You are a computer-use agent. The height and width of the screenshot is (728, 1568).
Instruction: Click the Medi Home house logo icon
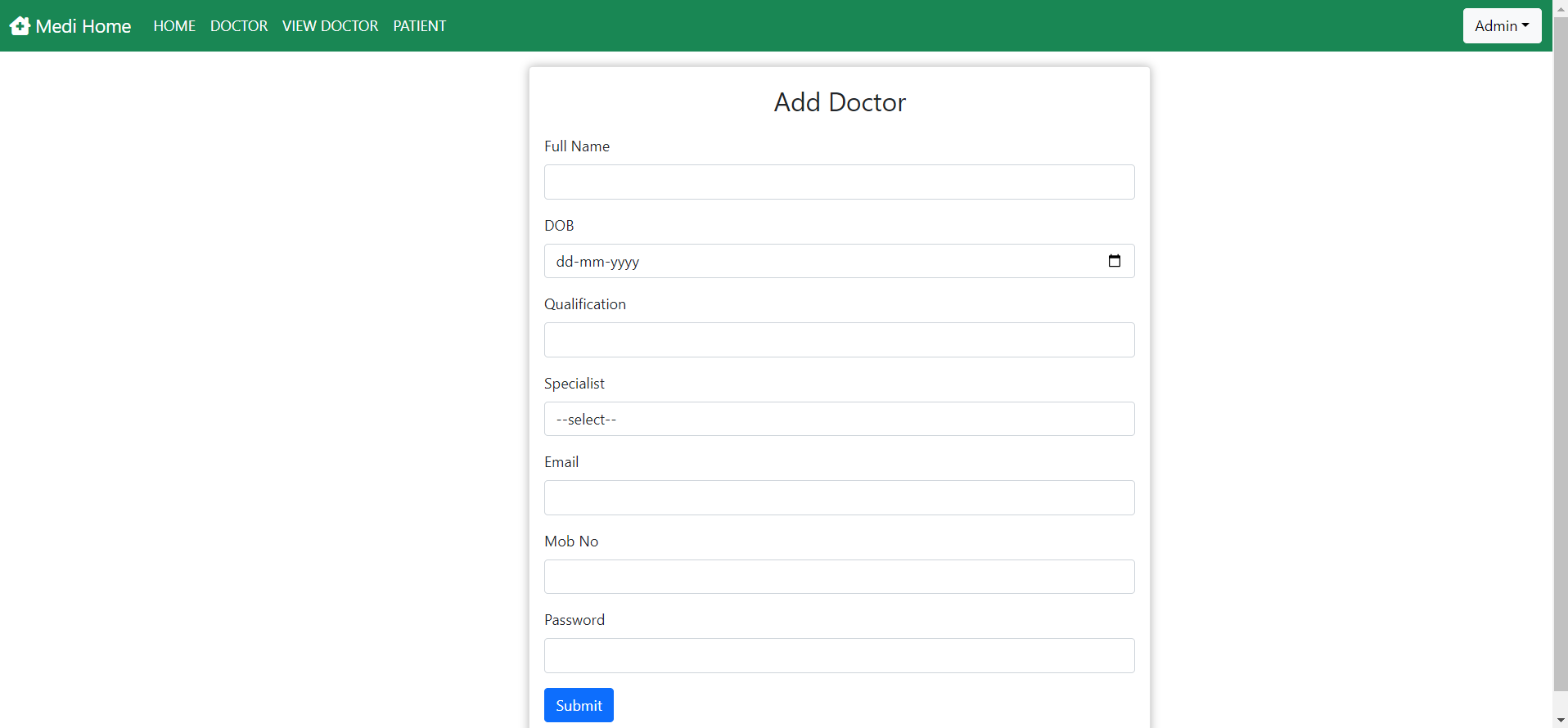20,26
